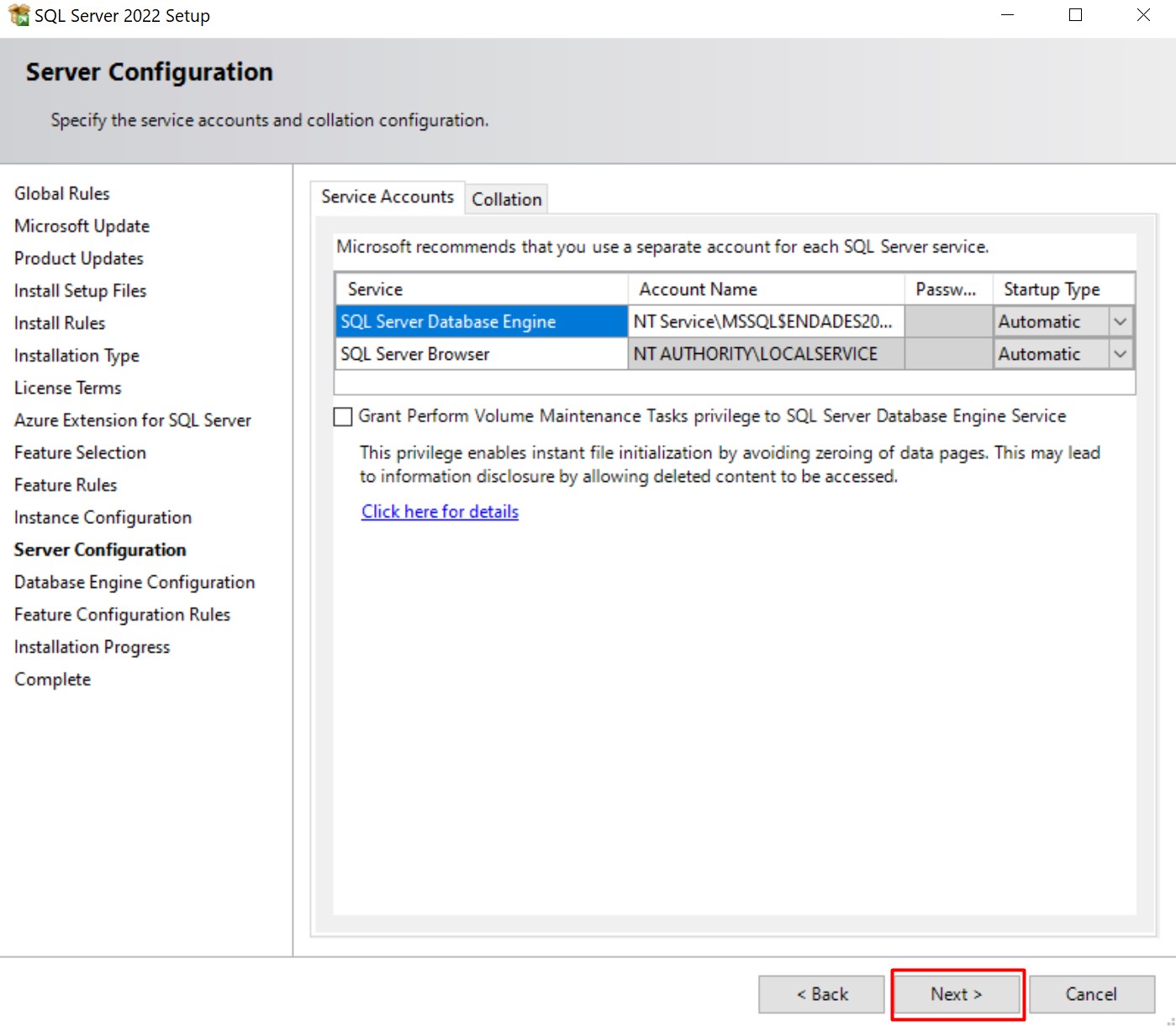Click the SQL Server setup title bar icon
1176x1026 pixels.
pyautogui.click(x=18, y=15)
